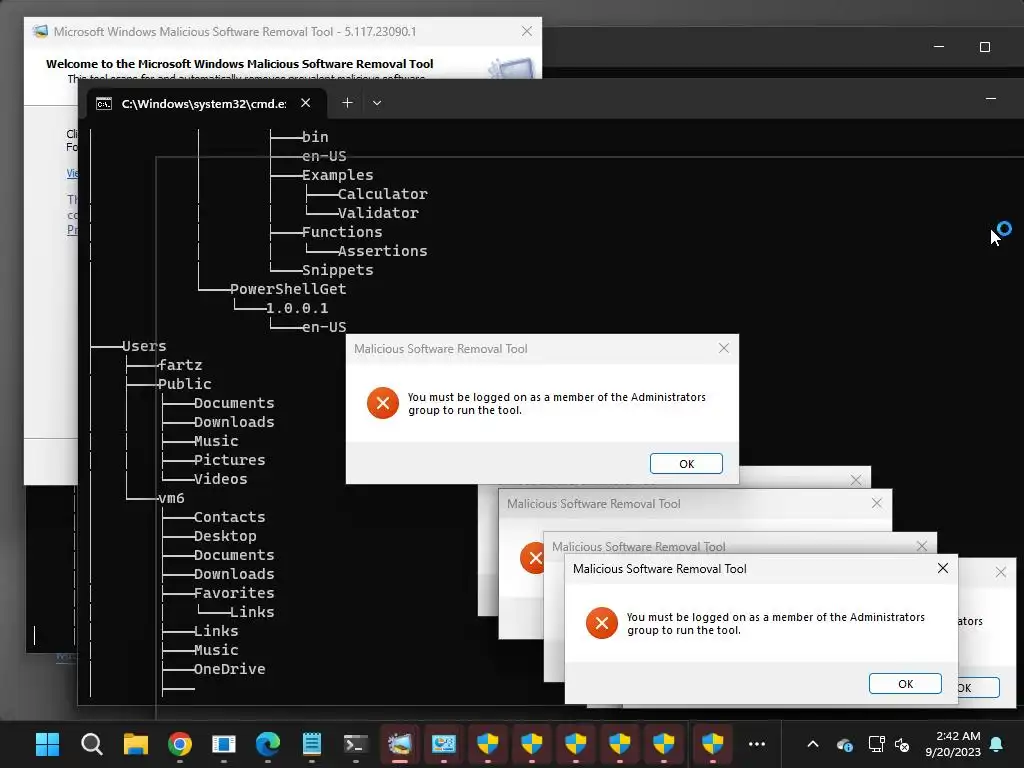Click the red error icon in the frontmost dialog

tap(601, 623)
